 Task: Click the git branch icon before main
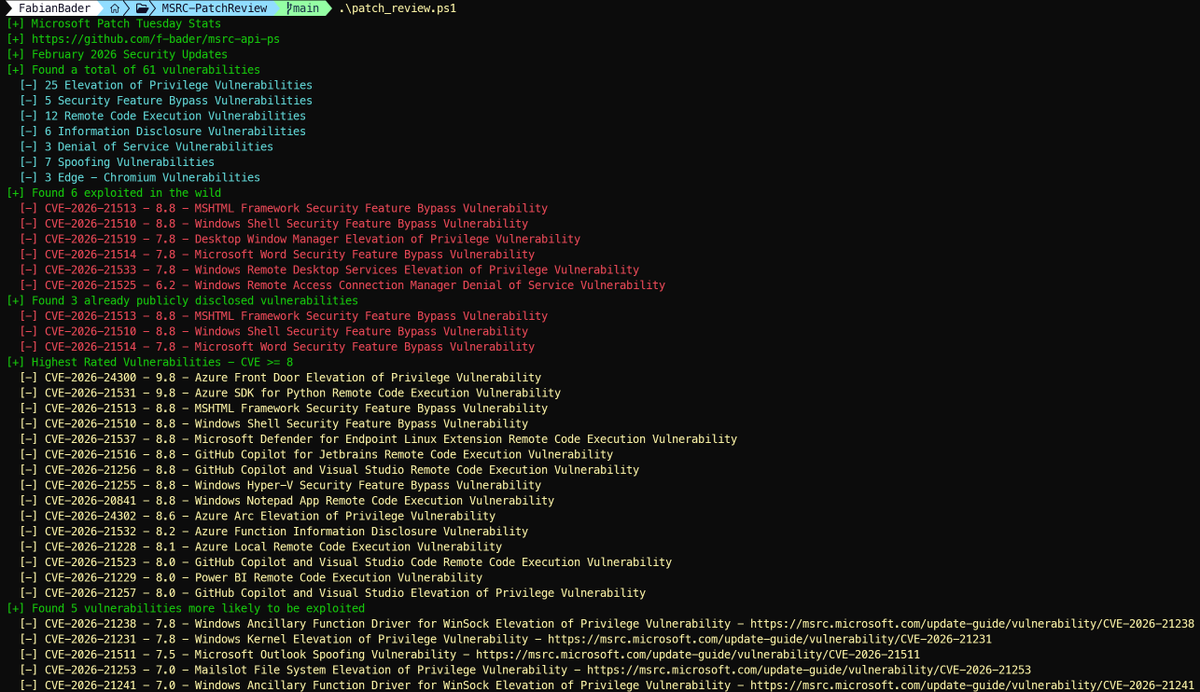coord(290,8)
